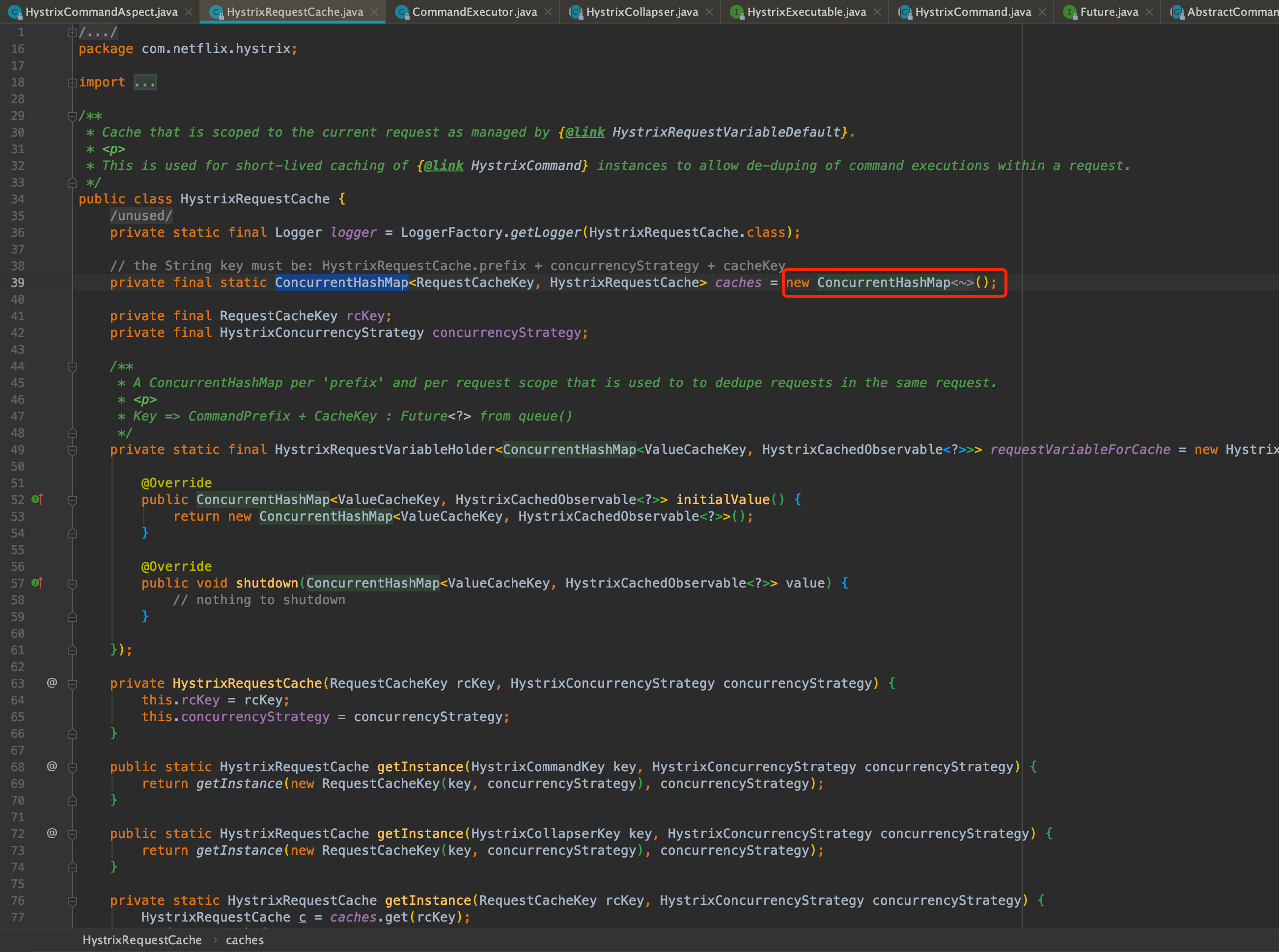
Task: Collapse the shutdown method body
Action: [x=73, y=584]
